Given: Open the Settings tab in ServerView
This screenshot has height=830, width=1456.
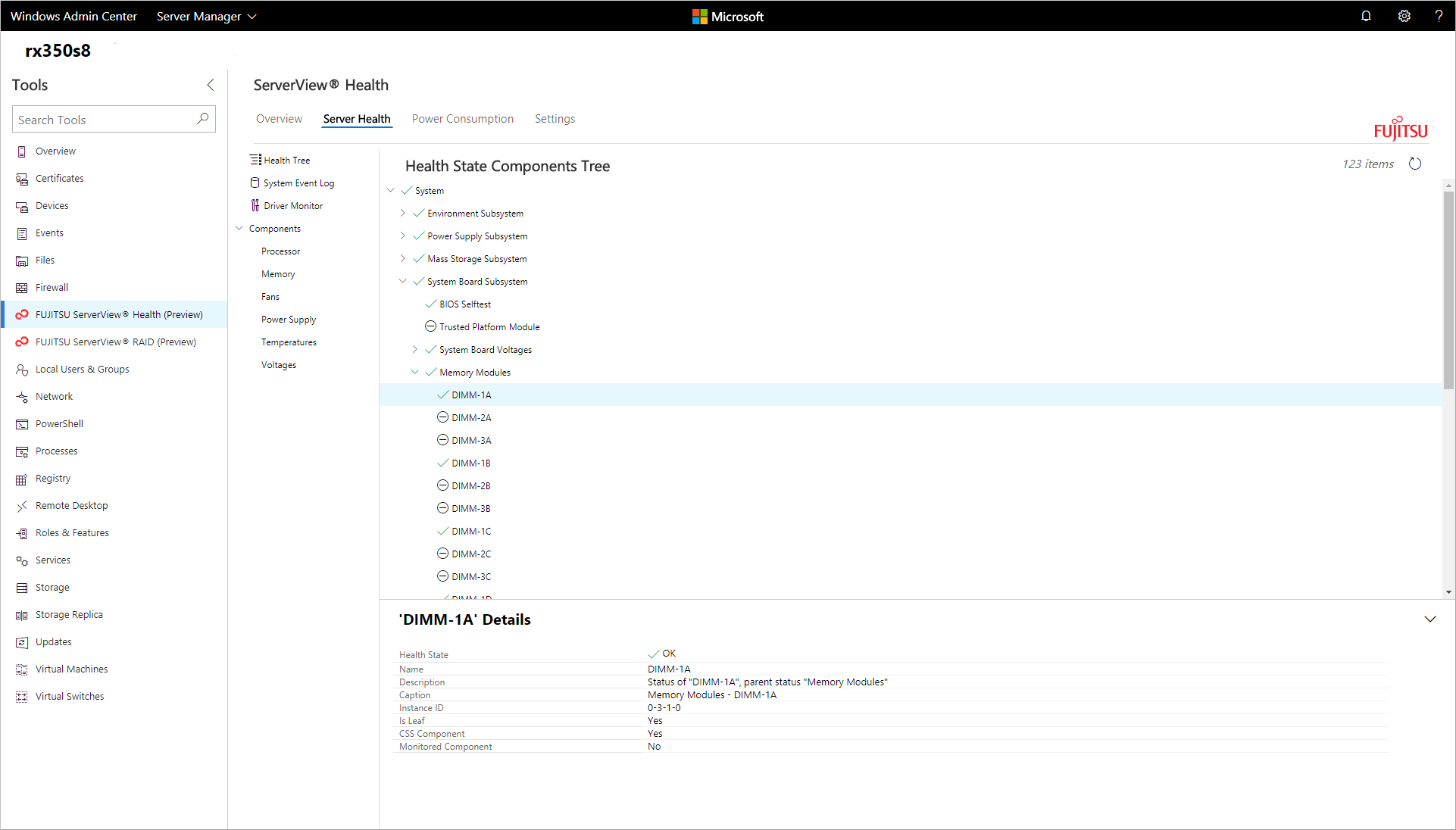Looking at the screenshot, I should click(x=554, y=118).
